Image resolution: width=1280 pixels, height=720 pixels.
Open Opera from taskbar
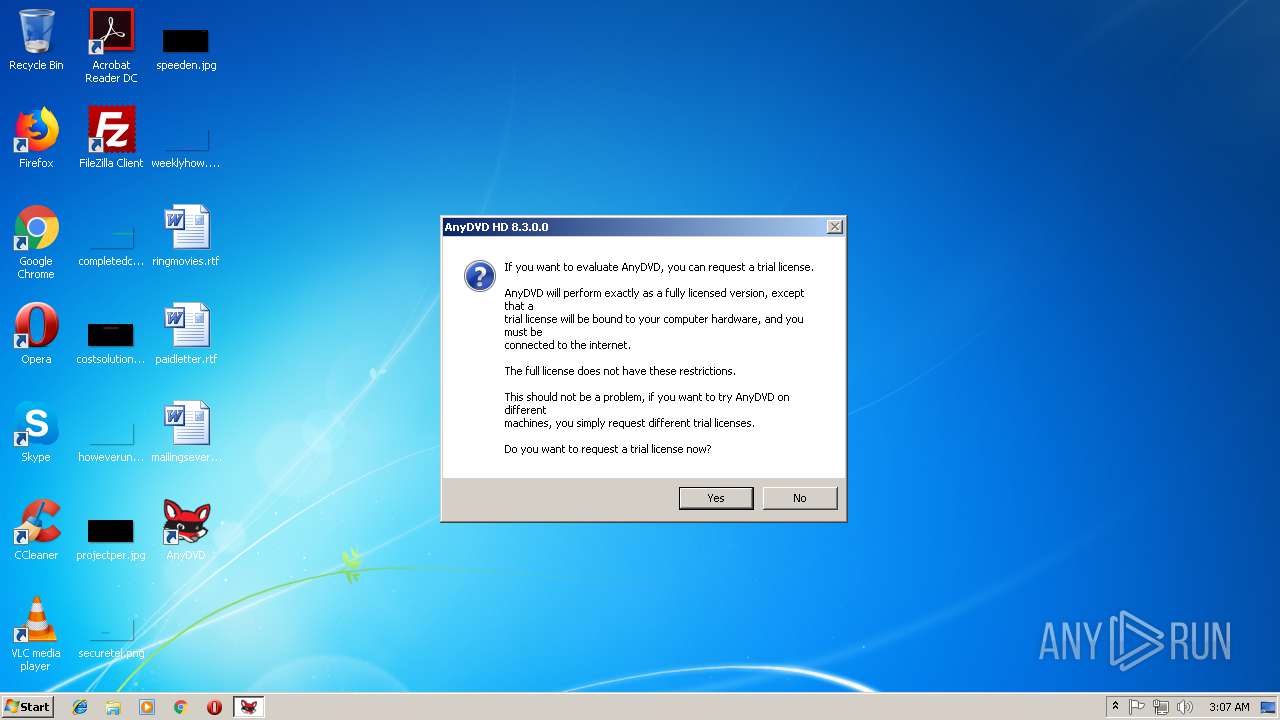tap(214, 707)
